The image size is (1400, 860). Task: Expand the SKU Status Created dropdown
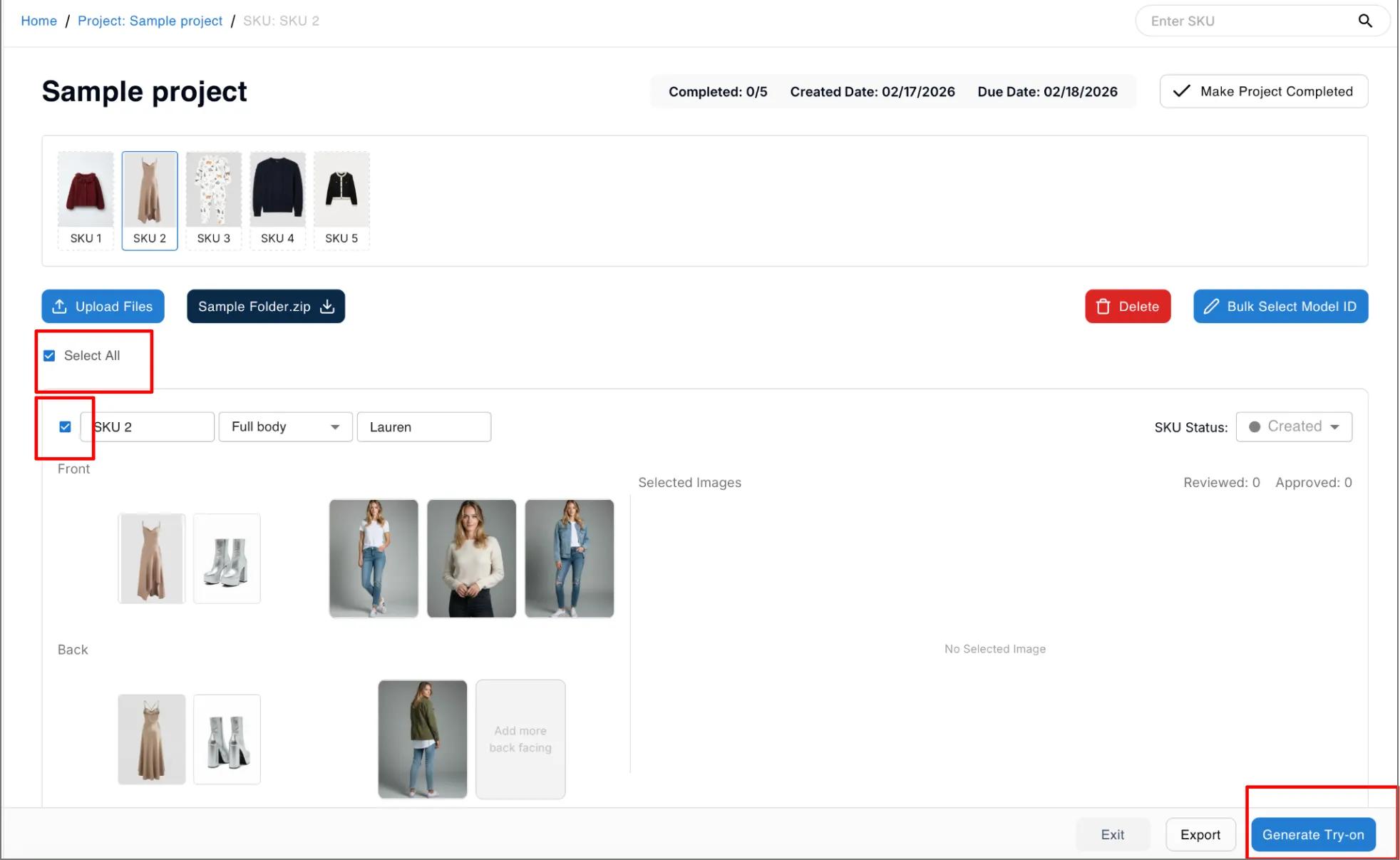(1293, 426)
